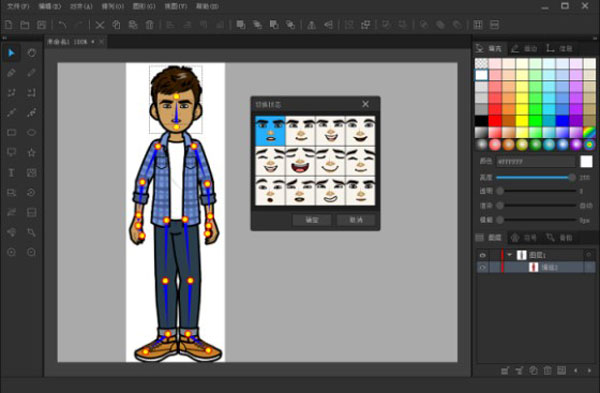Viewport: 600px width, 393px height.
Task: Click the undo arrow in toolbar
Action: pyautogui.click(x=62, y=25)
